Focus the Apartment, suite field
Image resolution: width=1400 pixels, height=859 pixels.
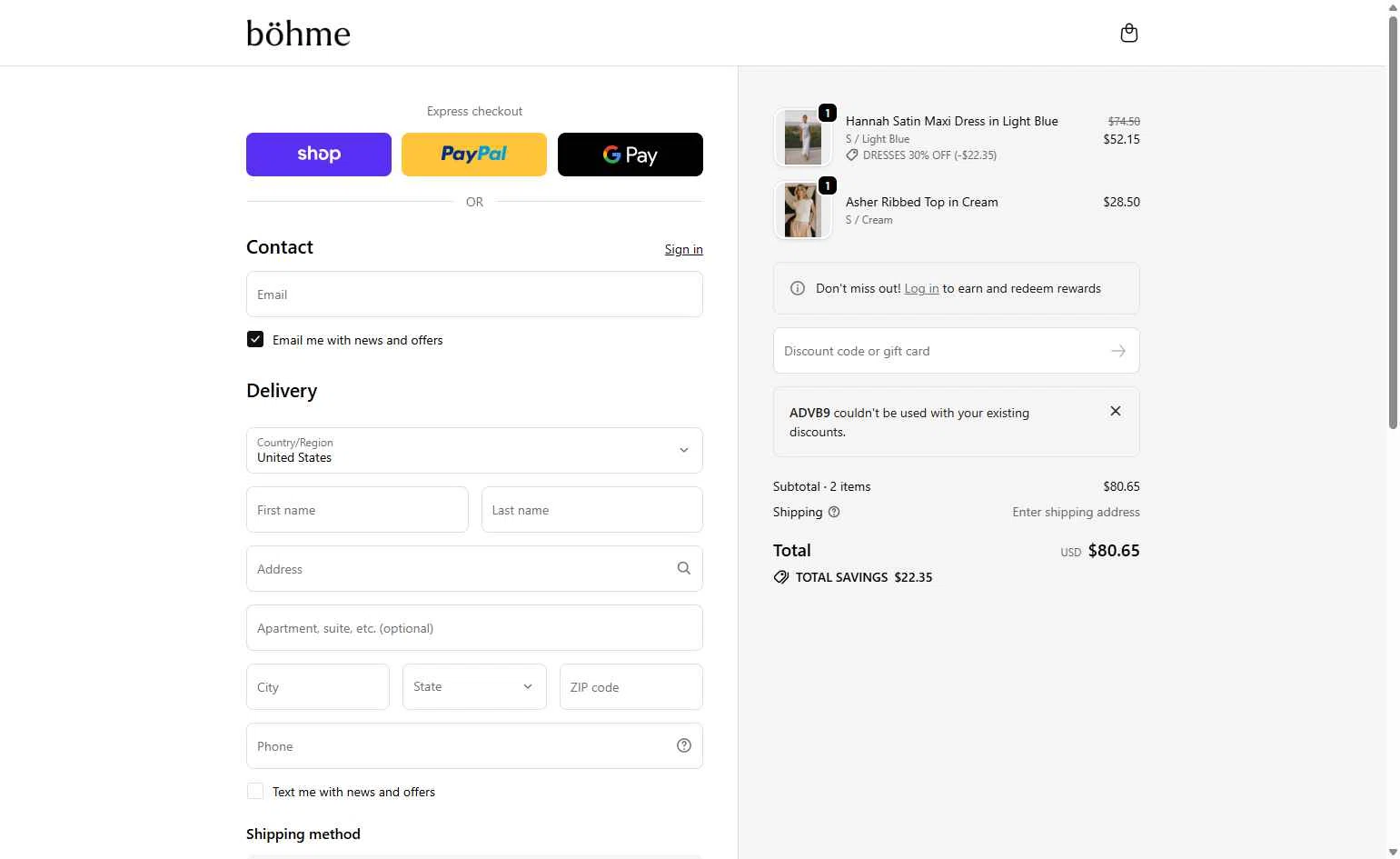click(x=474, y=628)
